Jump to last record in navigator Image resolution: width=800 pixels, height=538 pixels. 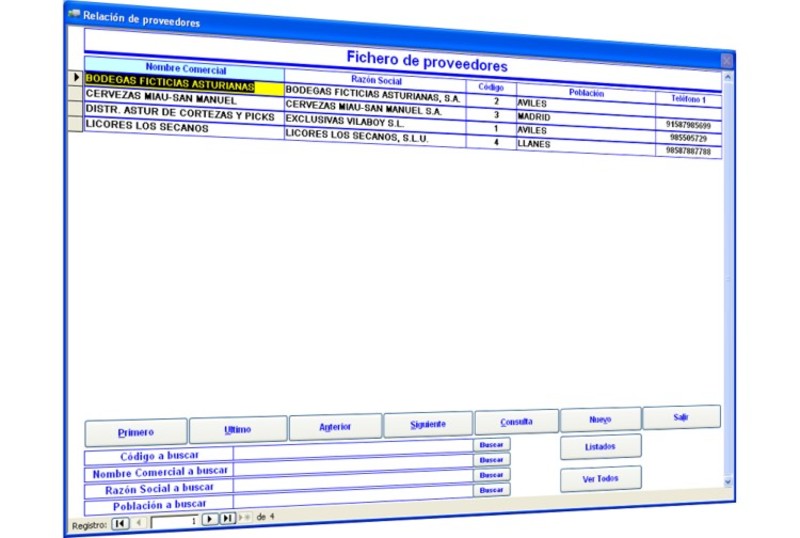(x=227, y=518)
